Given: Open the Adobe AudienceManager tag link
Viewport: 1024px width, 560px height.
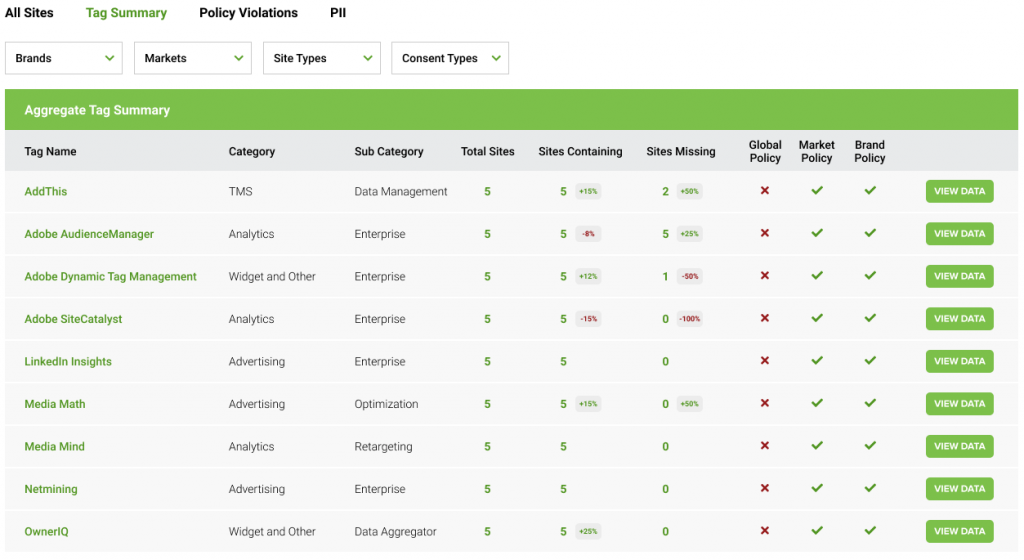Looking at the screenshot, I should (x=89, y=234).
